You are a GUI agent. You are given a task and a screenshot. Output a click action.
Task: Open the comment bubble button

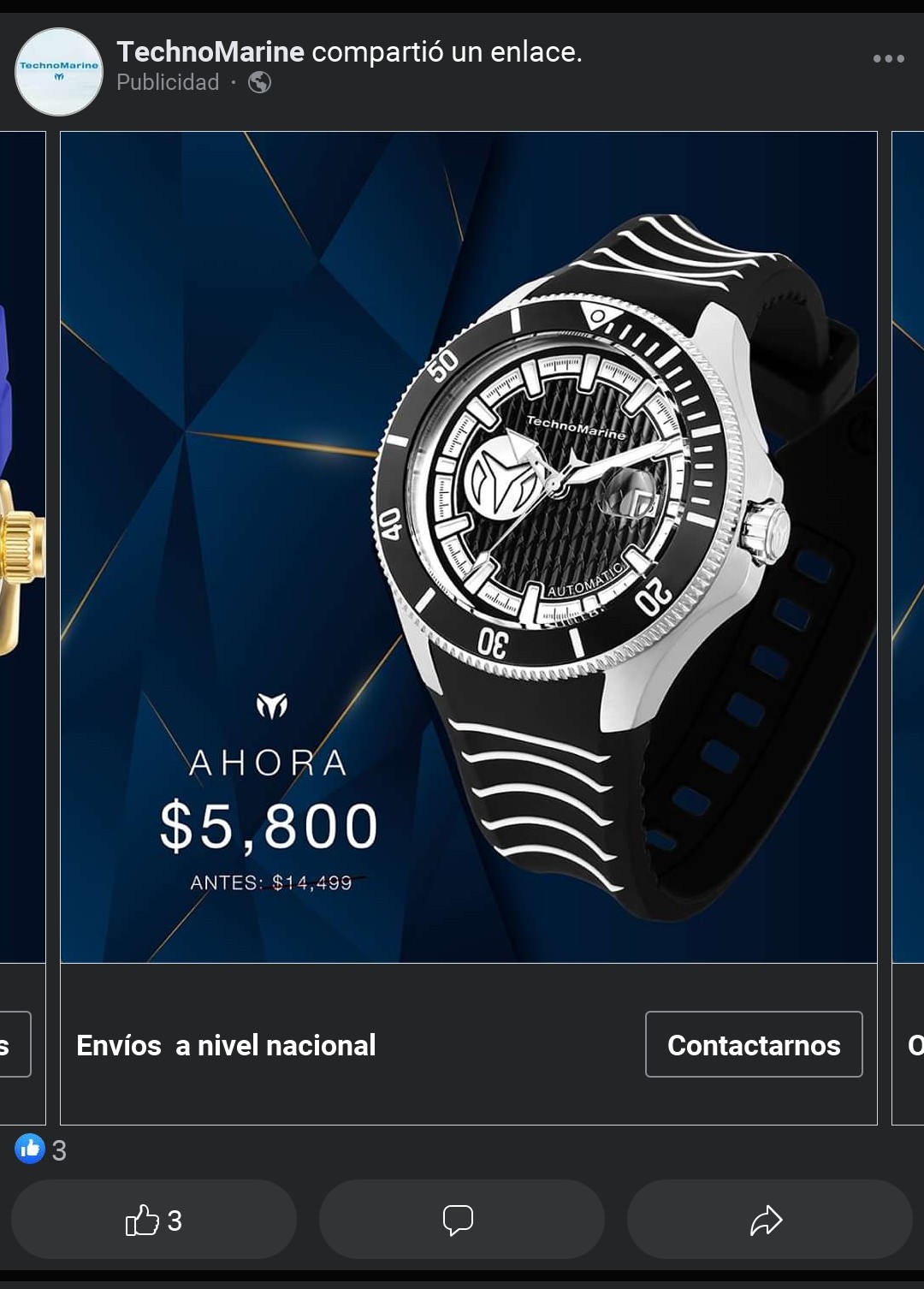[x=461, y=1220]
